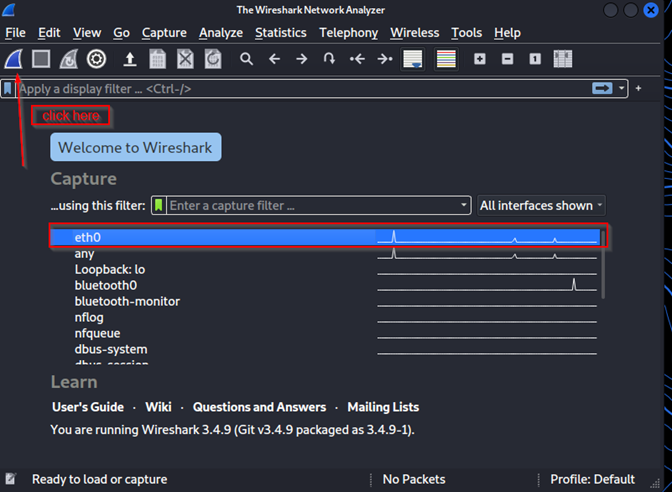
Task: Go to the last packet icon
Action: point(385,59)
